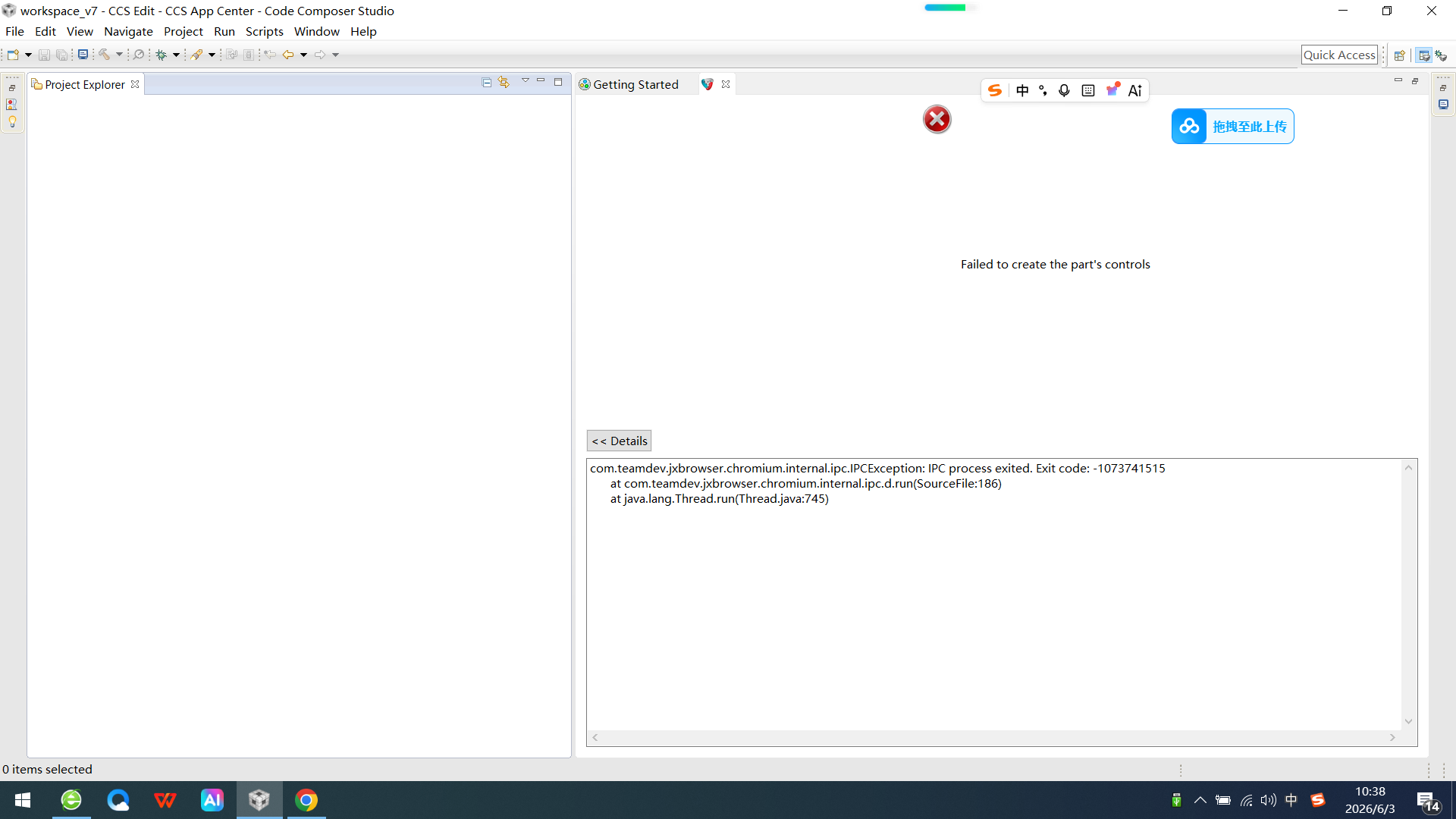This screenshot has height=819, width=1456.
Task: Open the File menu
Action: [x=14, y=32]
